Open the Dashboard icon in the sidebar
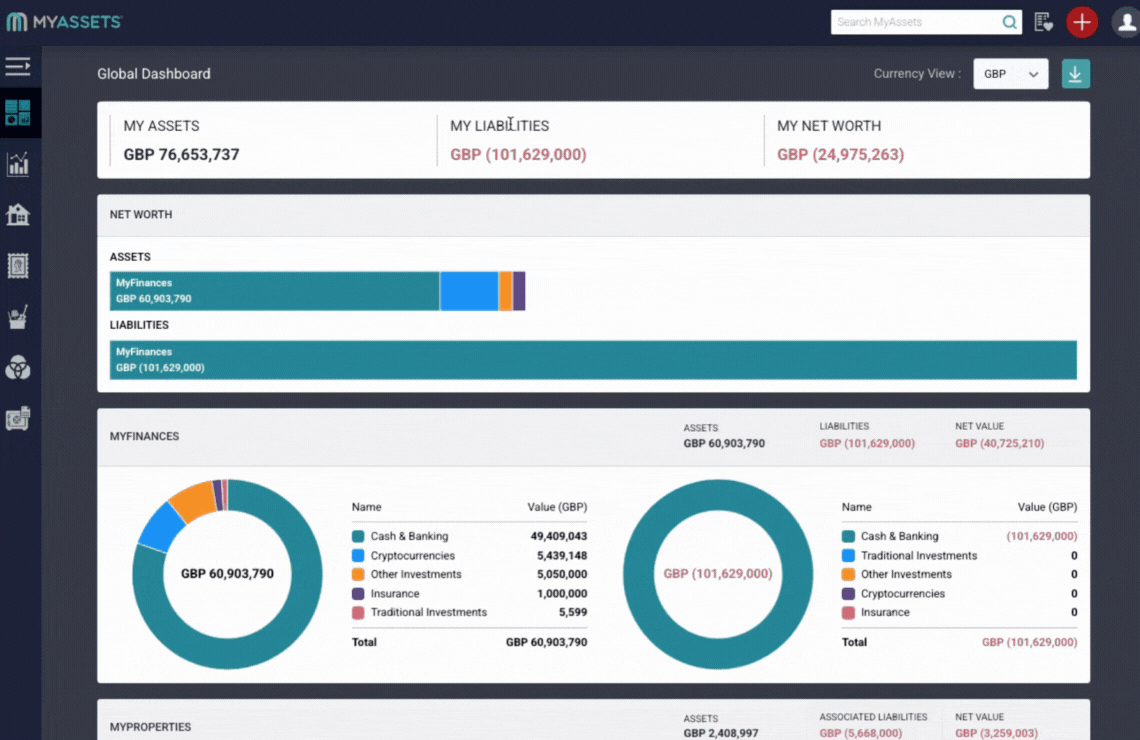The image size is (1140, 740). 17,113
